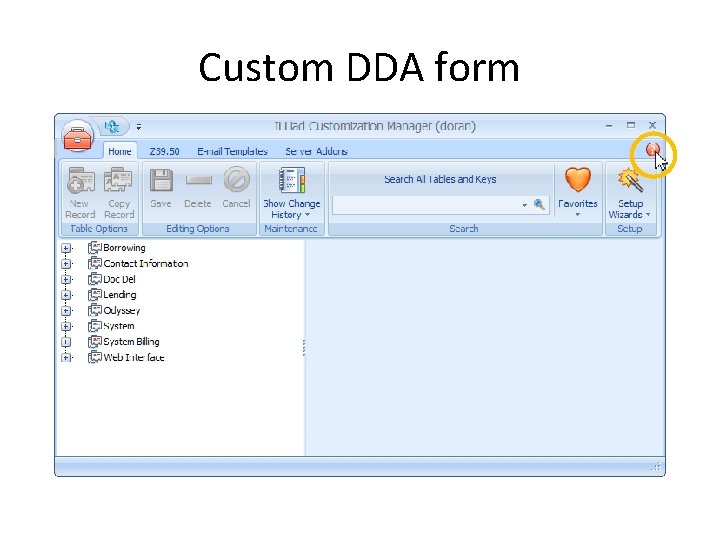The height and width of the screenshot is (540, 720).
Task: Click the Odyssey folder icon
Action: [95, 310]
